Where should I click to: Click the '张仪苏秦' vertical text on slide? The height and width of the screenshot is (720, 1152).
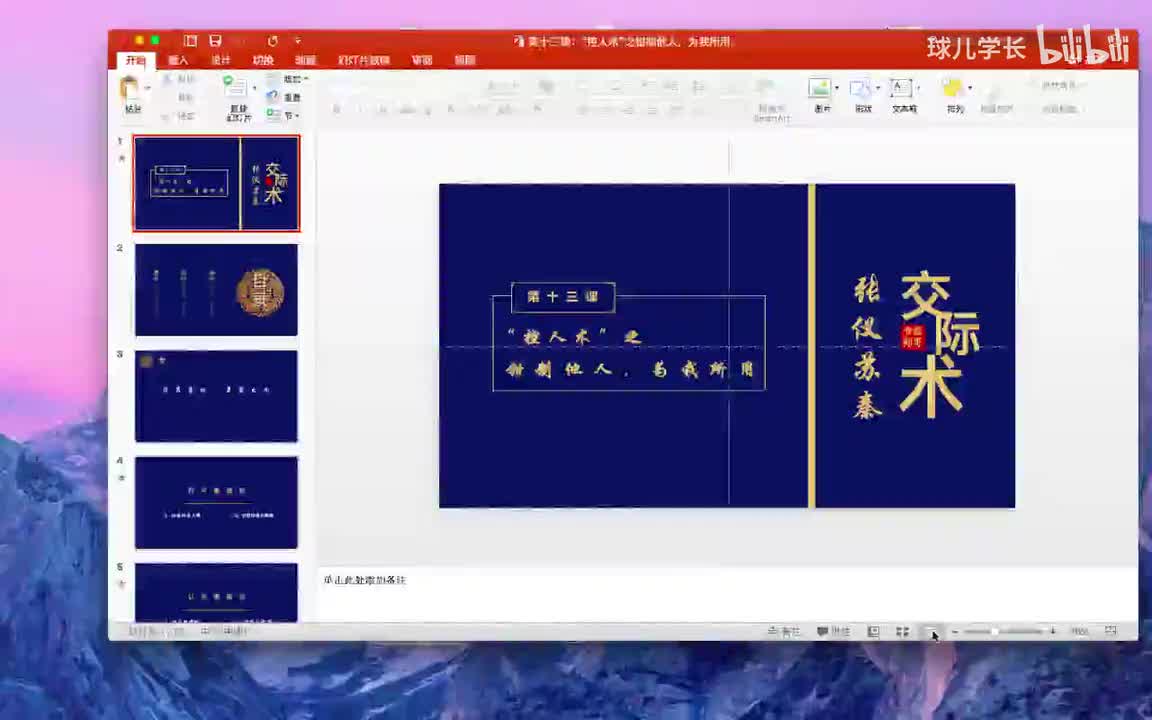click(868, 348)
